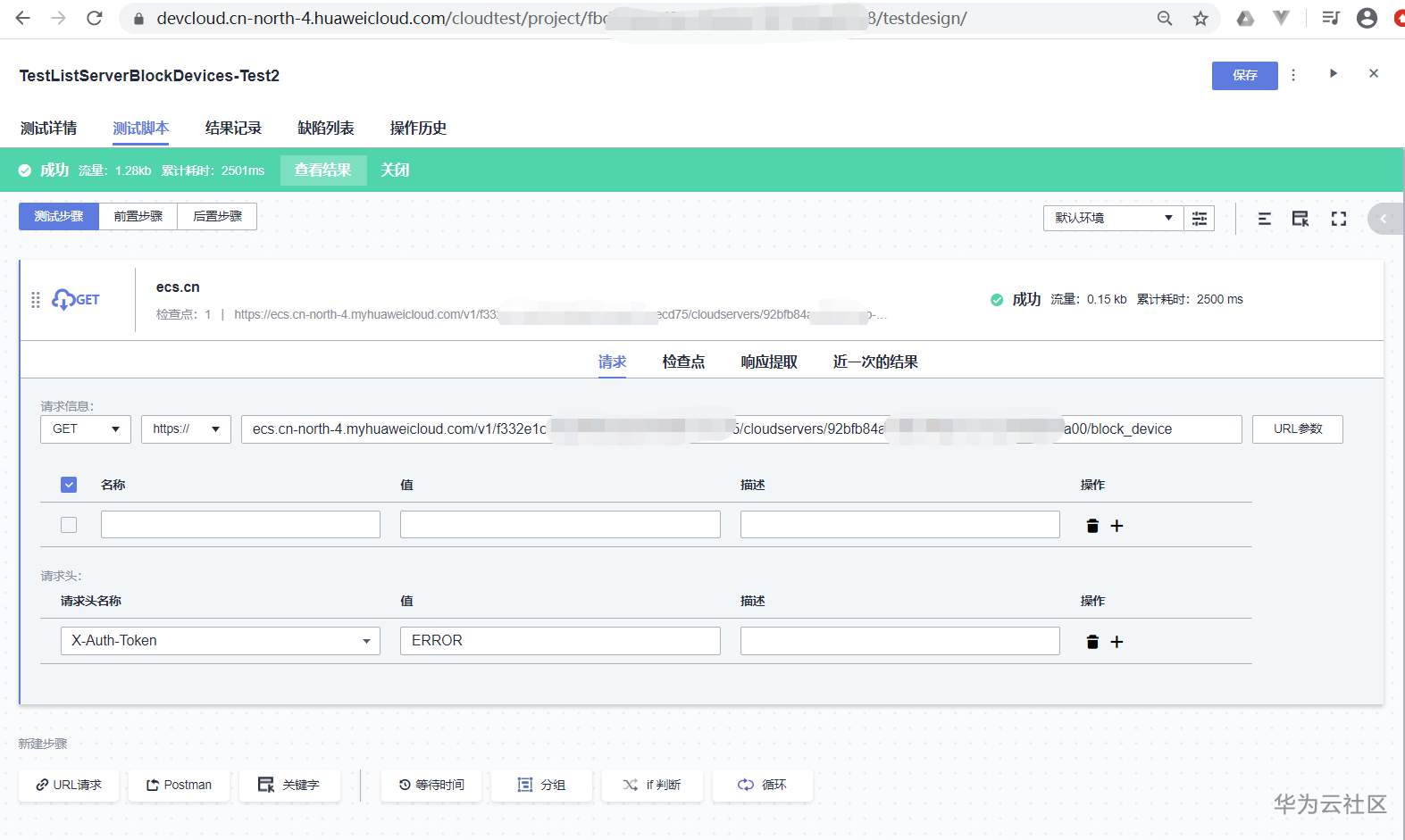Add a 关键字 keyword step

click(289, 786)
